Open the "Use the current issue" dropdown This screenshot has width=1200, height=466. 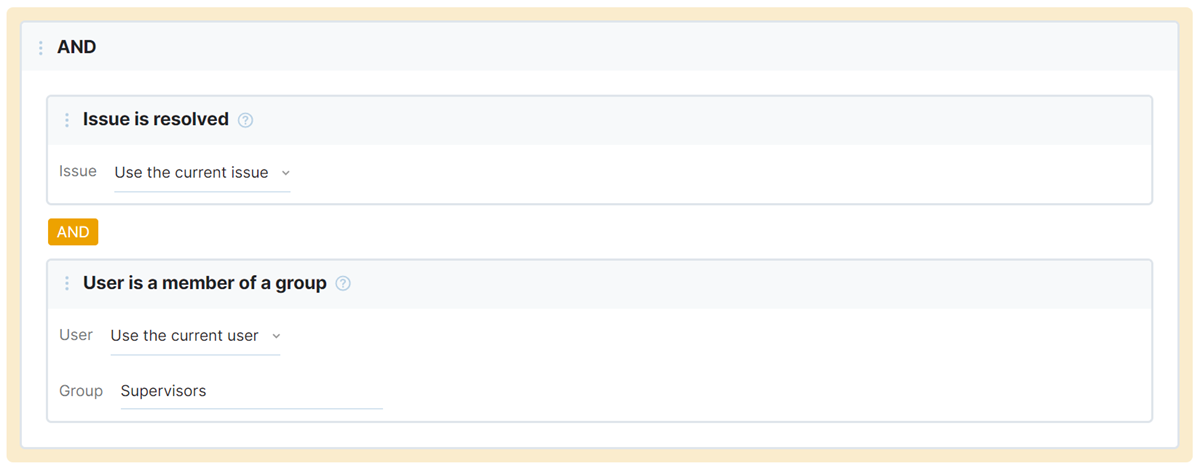click(x=192, y=173)
